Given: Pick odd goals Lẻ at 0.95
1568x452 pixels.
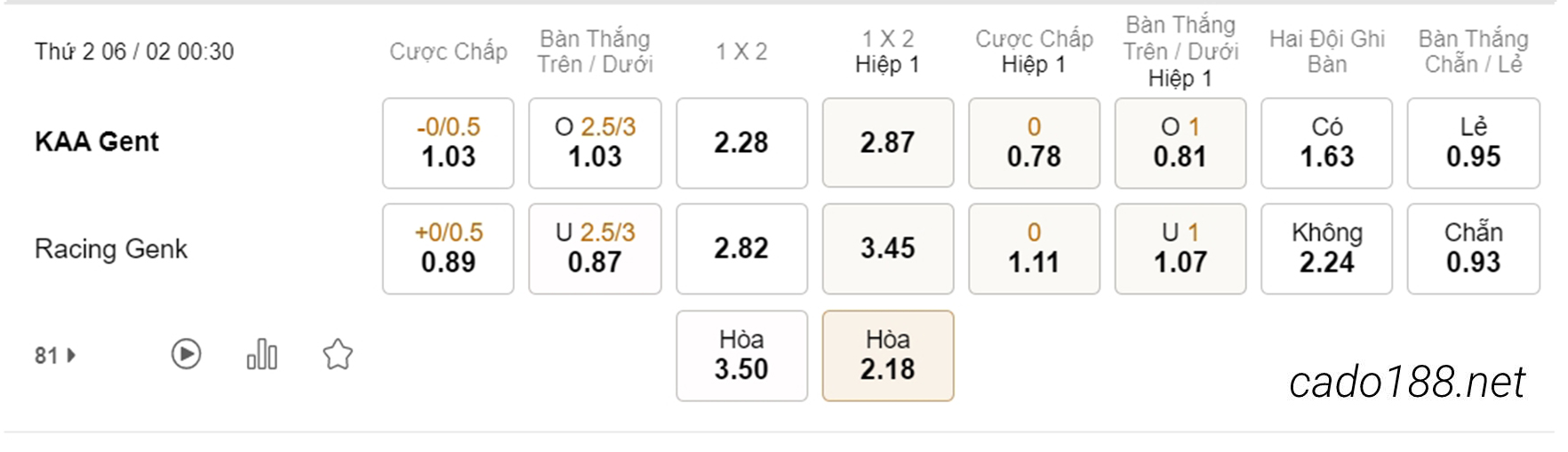Looking at the screenshot, I should click(x=1473, y=143).
